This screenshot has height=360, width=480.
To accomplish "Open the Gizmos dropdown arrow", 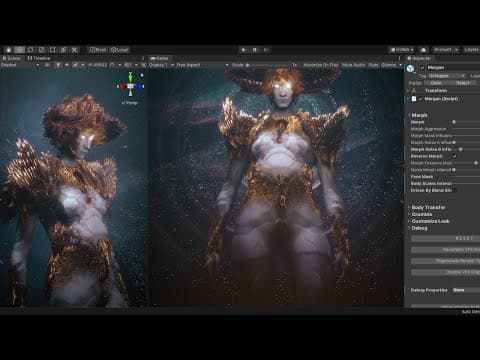I will click(400, 65).
